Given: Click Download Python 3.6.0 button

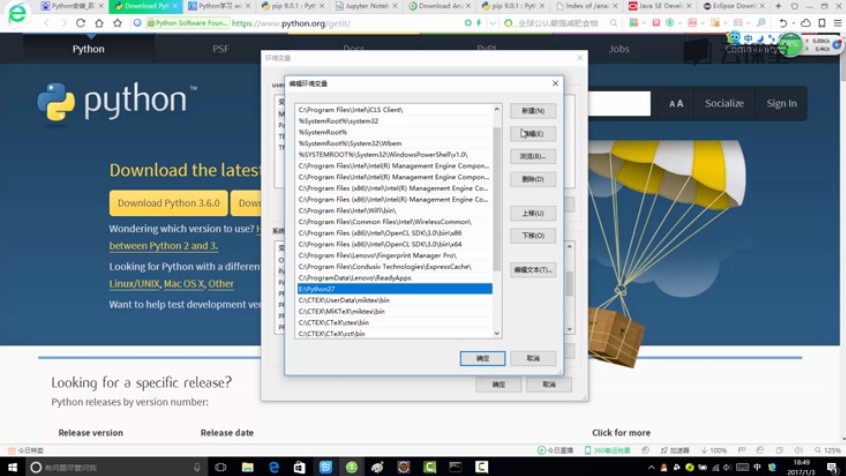Looking at the screenshot, I should pyautogui.click(x=168, y=203).
